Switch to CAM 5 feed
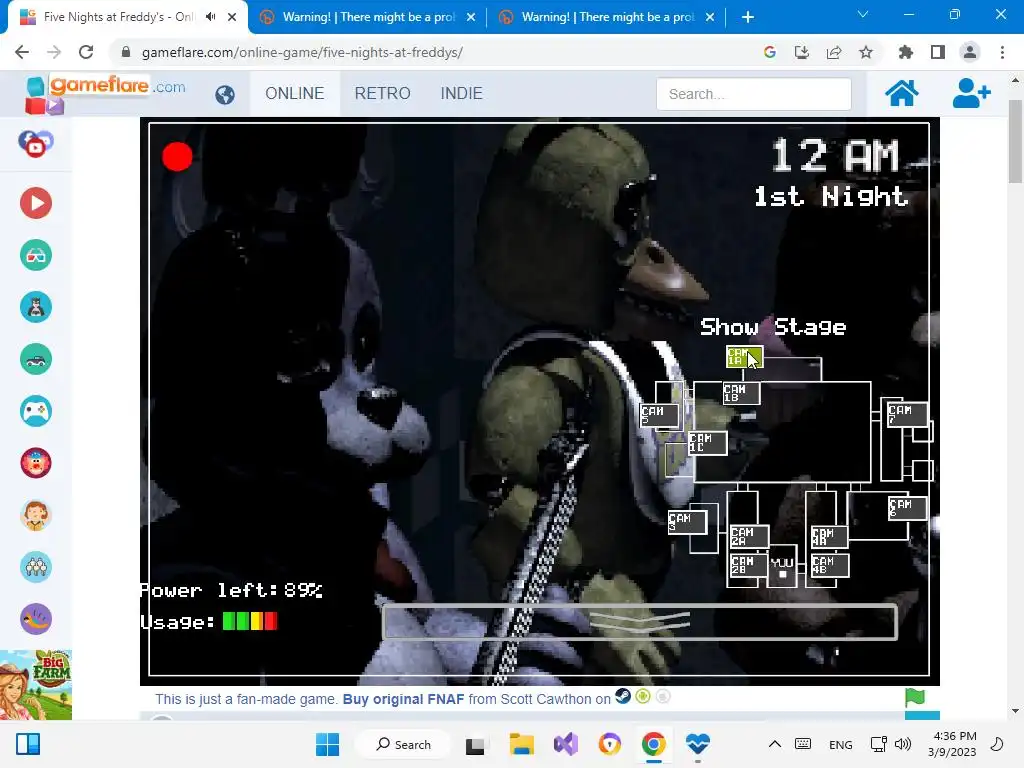 659,415
